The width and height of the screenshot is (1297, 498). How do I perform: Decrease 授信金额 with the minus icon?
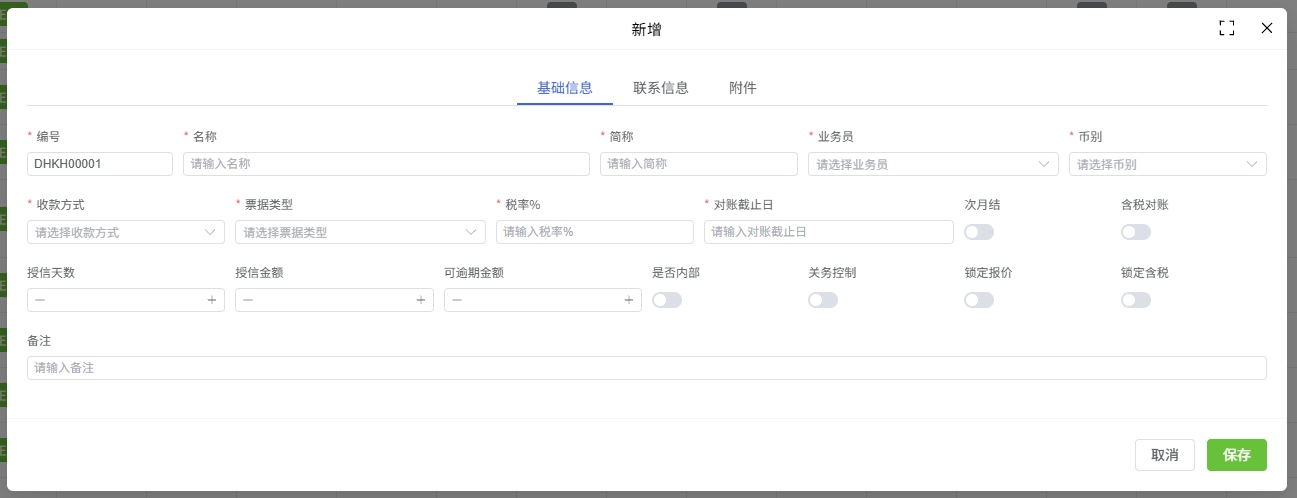click(x=248, y=300)
